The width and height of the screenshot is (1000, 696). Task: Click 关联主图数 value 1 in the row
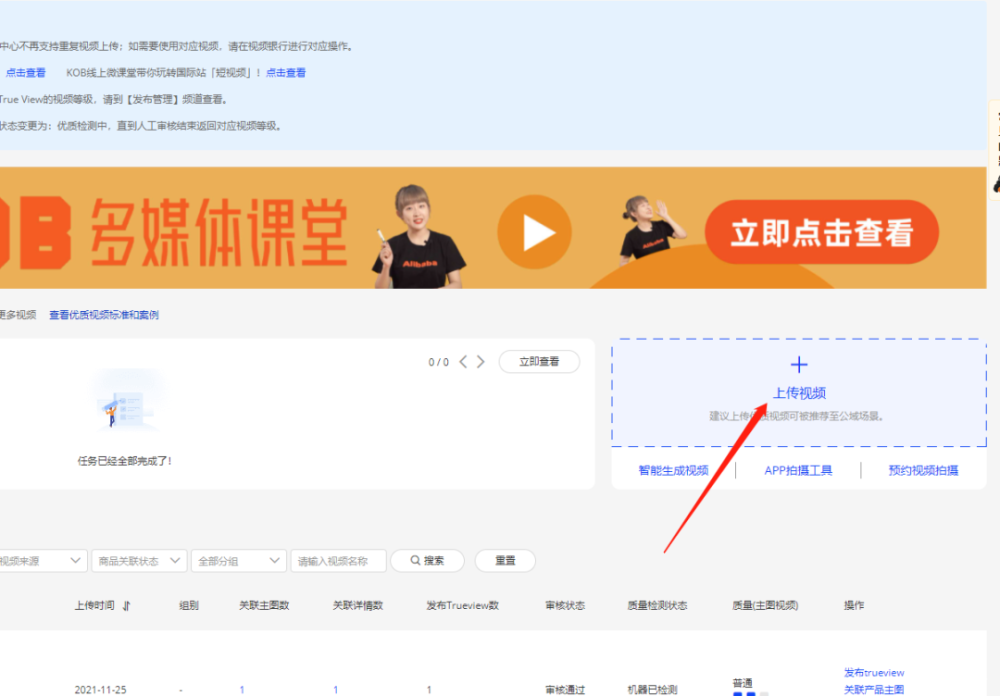click(242, 690)
